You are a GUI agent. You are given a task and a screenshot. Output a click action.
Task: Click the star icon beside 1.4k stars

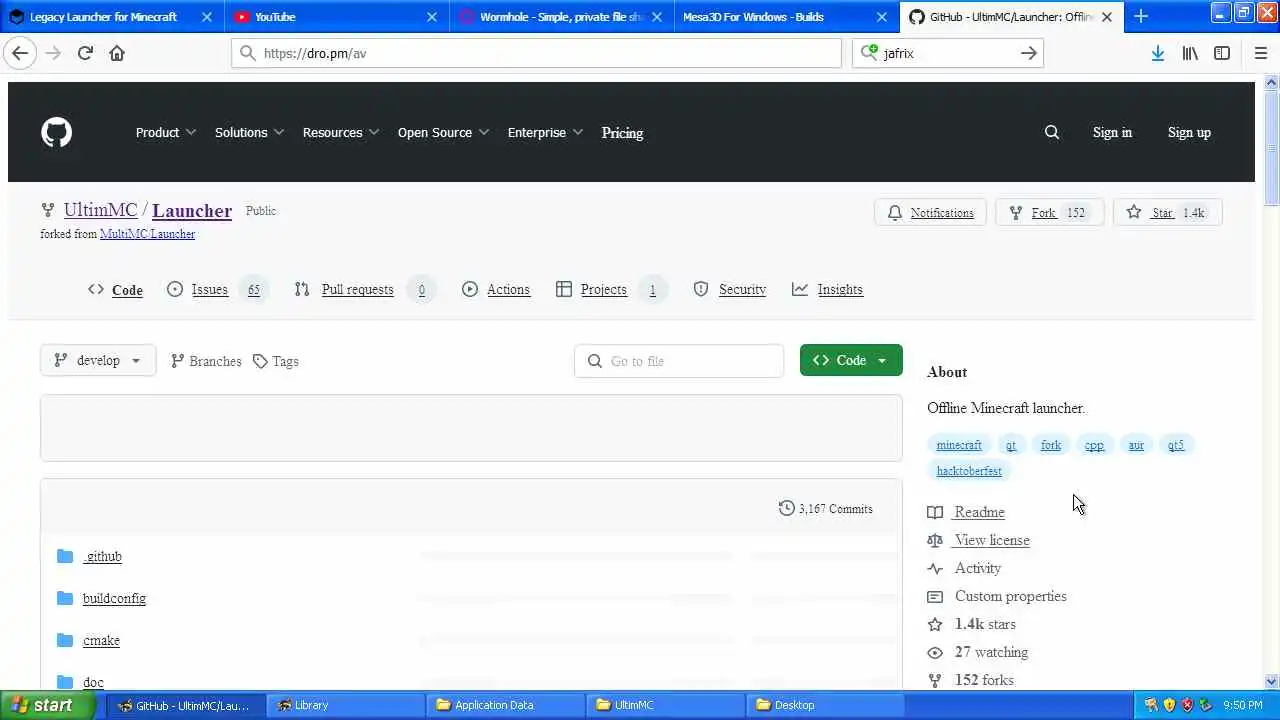click(x=935, y=624)
